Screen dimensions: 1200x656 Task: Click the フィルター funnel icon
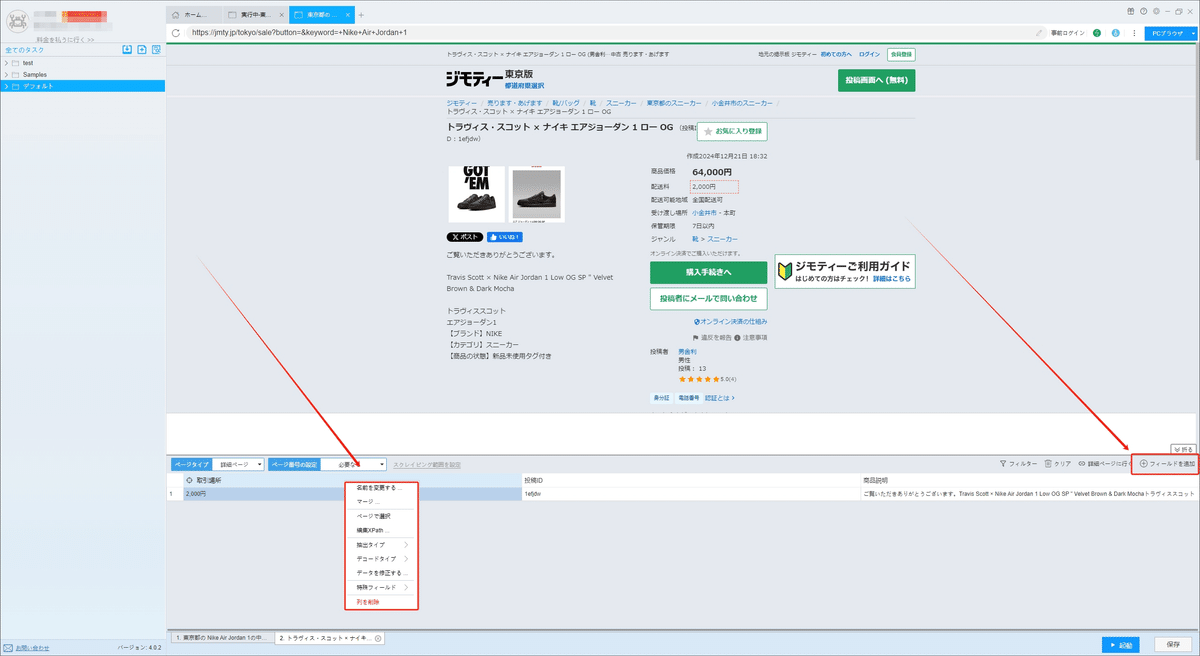[x=1003, y=464]
